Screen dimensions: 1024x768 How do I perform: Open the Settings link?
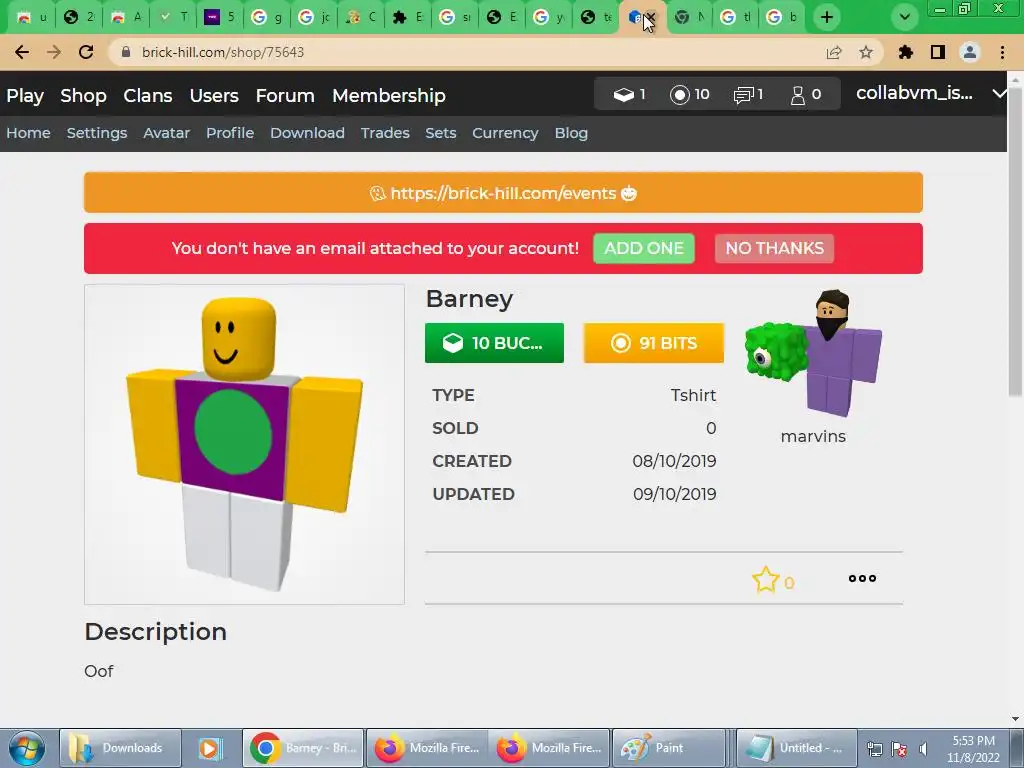click(x=97, y=133)
